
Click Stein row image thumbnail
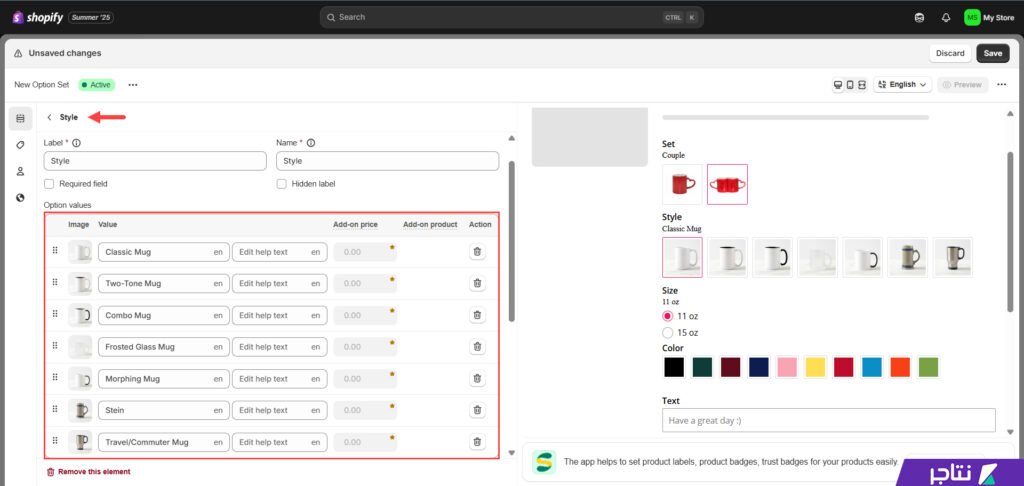(80, 410)
